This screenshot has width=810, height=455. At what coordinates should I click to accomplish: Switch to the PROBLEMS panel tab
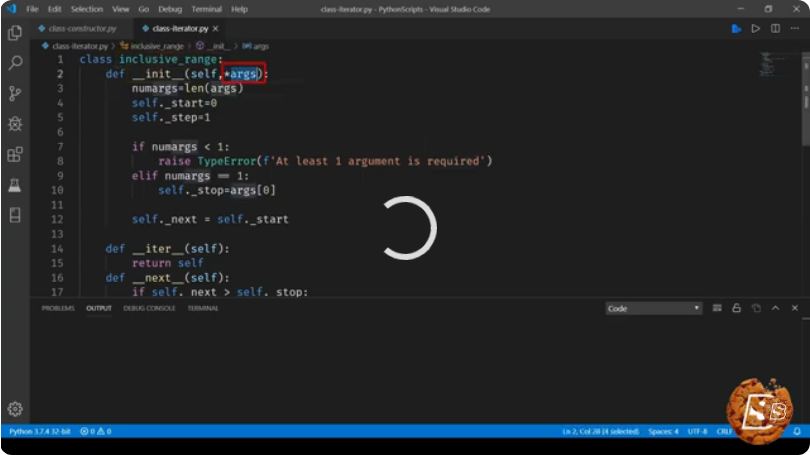tap(58, 308)
